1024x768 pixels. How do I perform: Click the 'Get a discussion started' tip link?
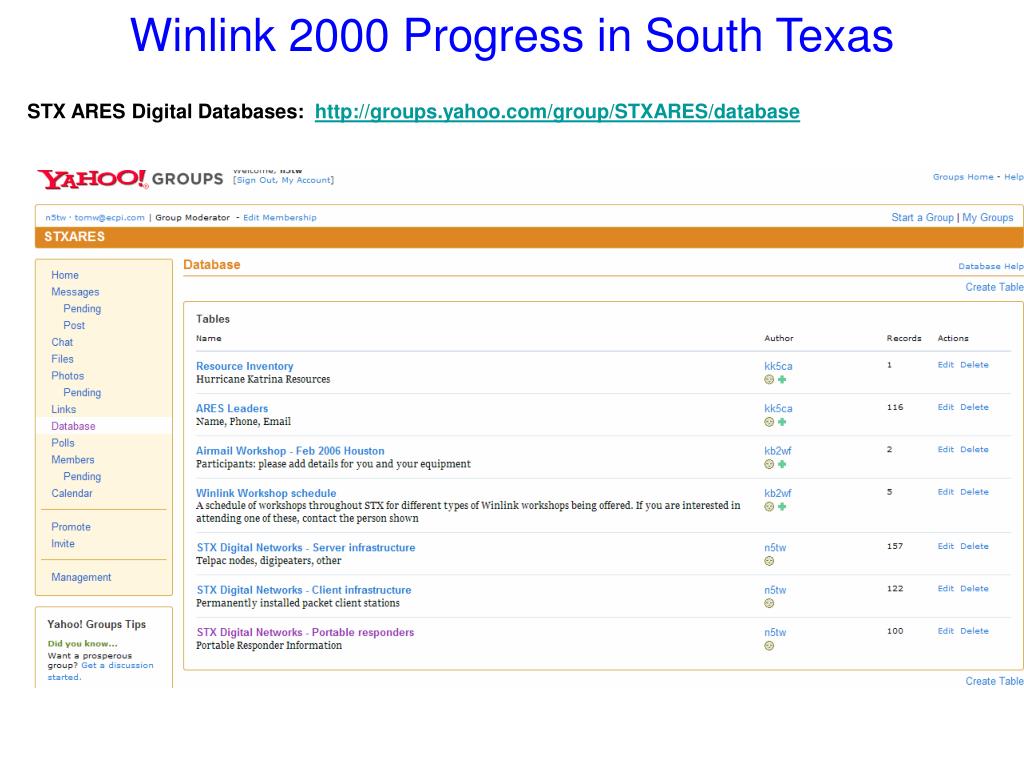point(101,671)
